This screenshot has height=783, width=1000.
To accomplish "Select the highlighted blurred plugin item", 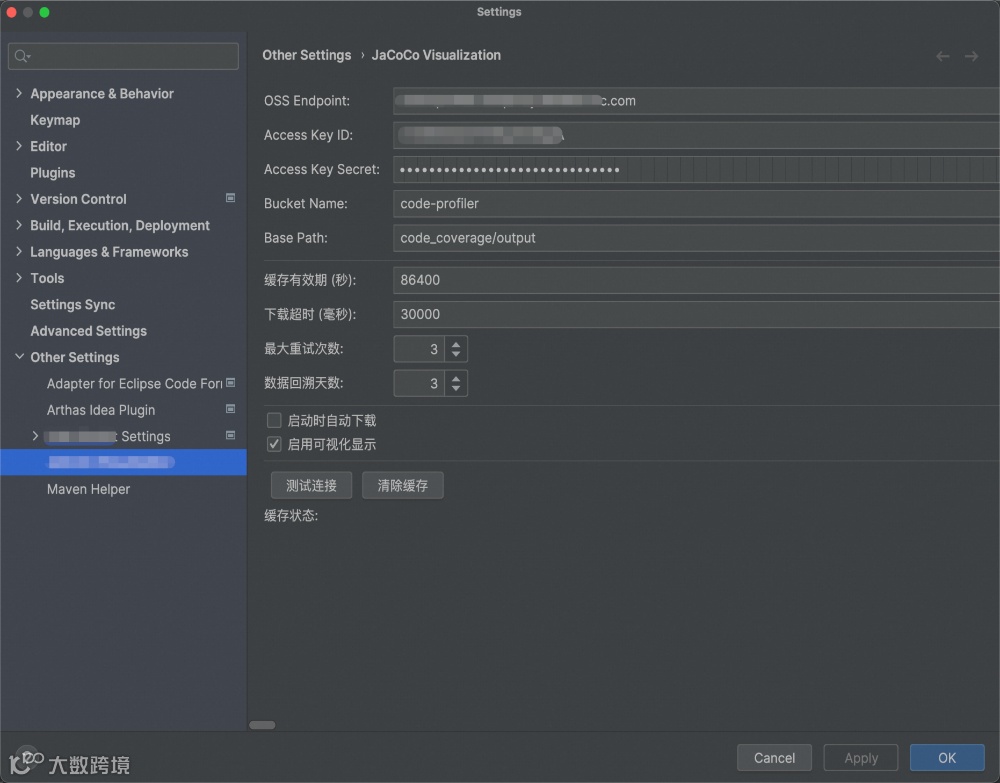I will point(123,462).
